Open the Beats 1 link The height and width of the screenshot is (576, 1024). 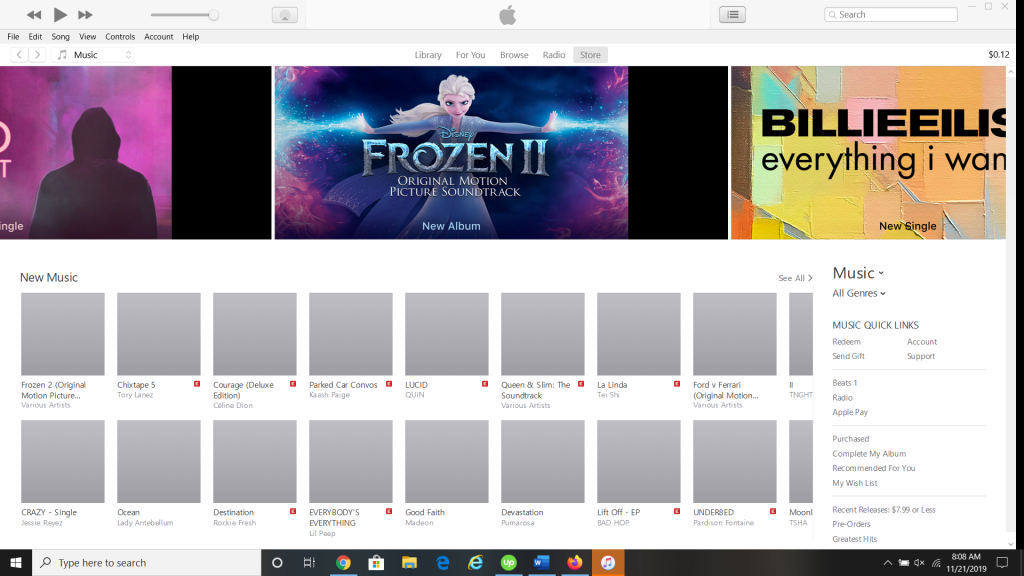coord(844,383)
